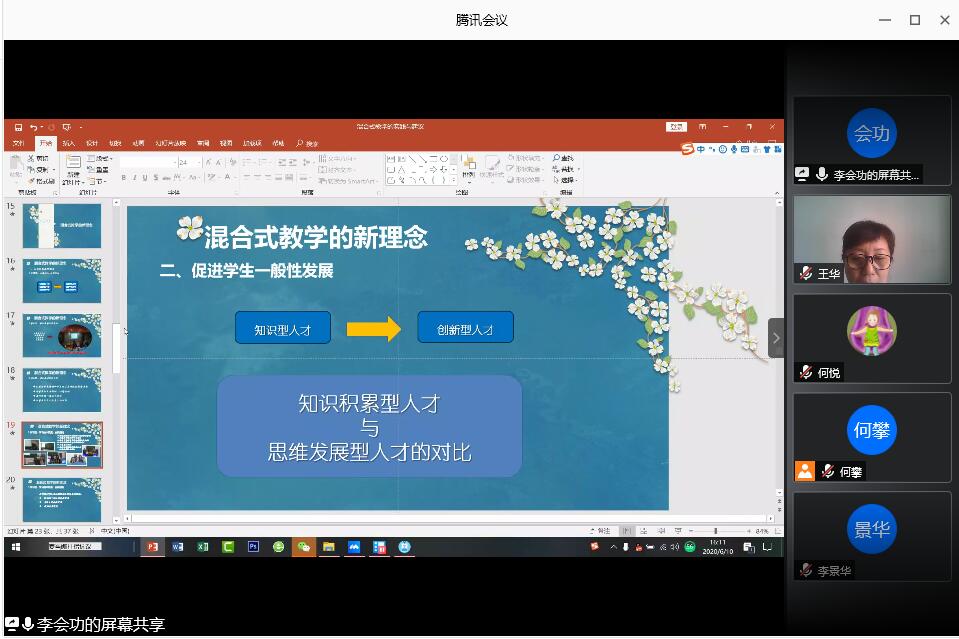
Task: Click the New Slide icon in ribbon
Action: click(x=73, y=164)
